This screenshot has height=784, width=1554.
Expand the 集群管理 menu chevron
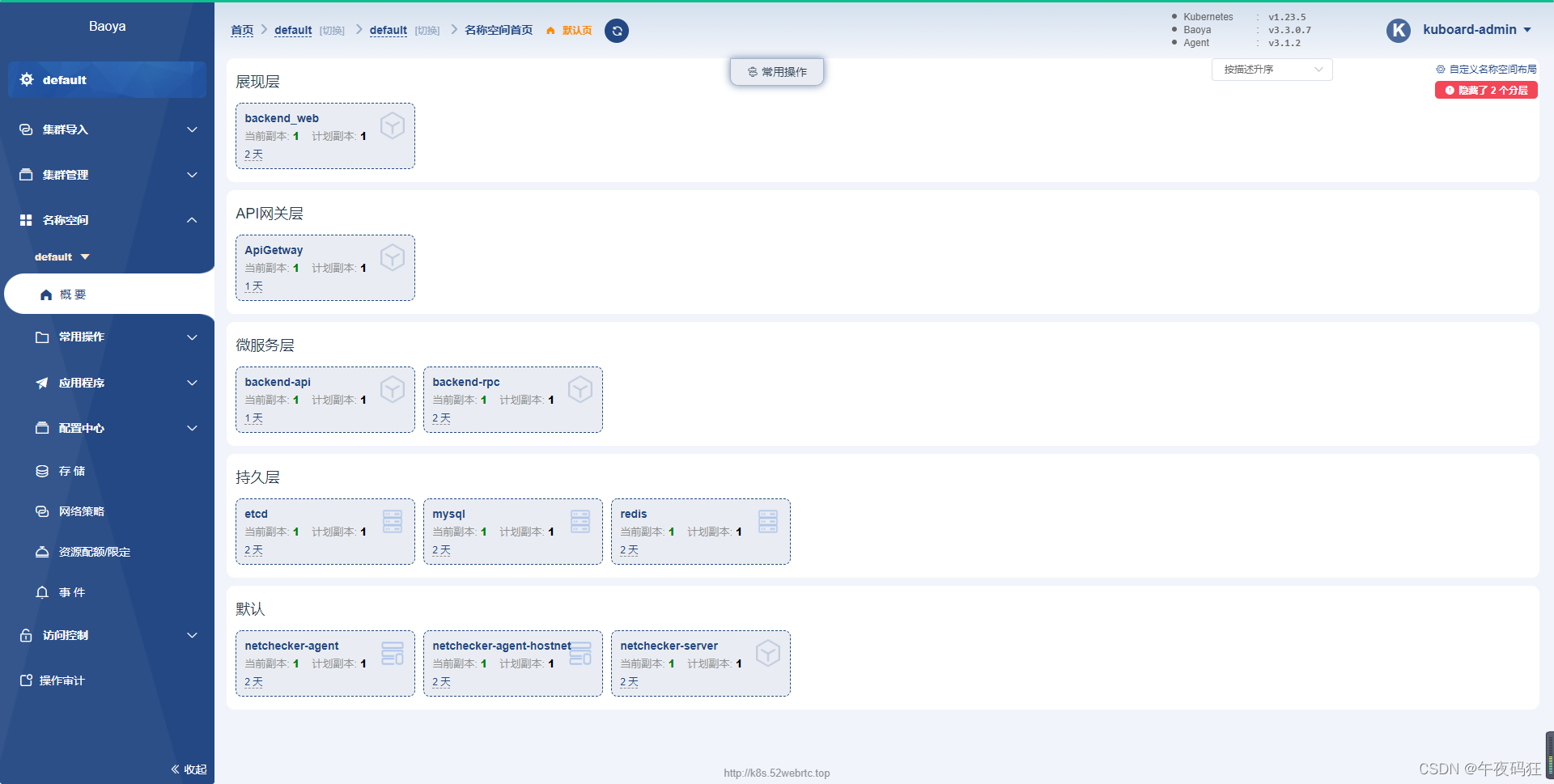[192, 175]
